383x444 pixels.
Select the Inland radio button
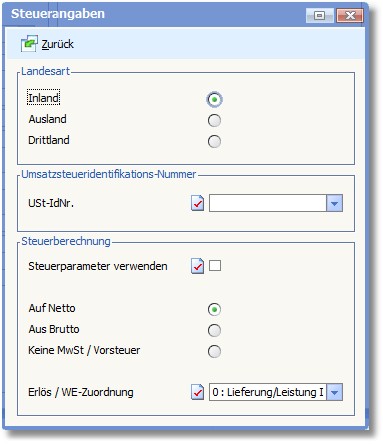[214, 99]
